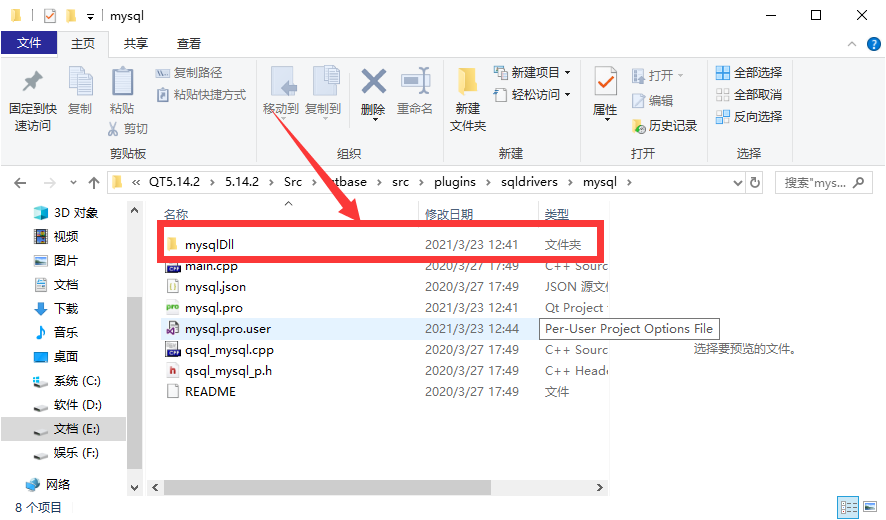Select mysql.pro.user file
Viewport: 886px width, 520px height.
[228, 329]
